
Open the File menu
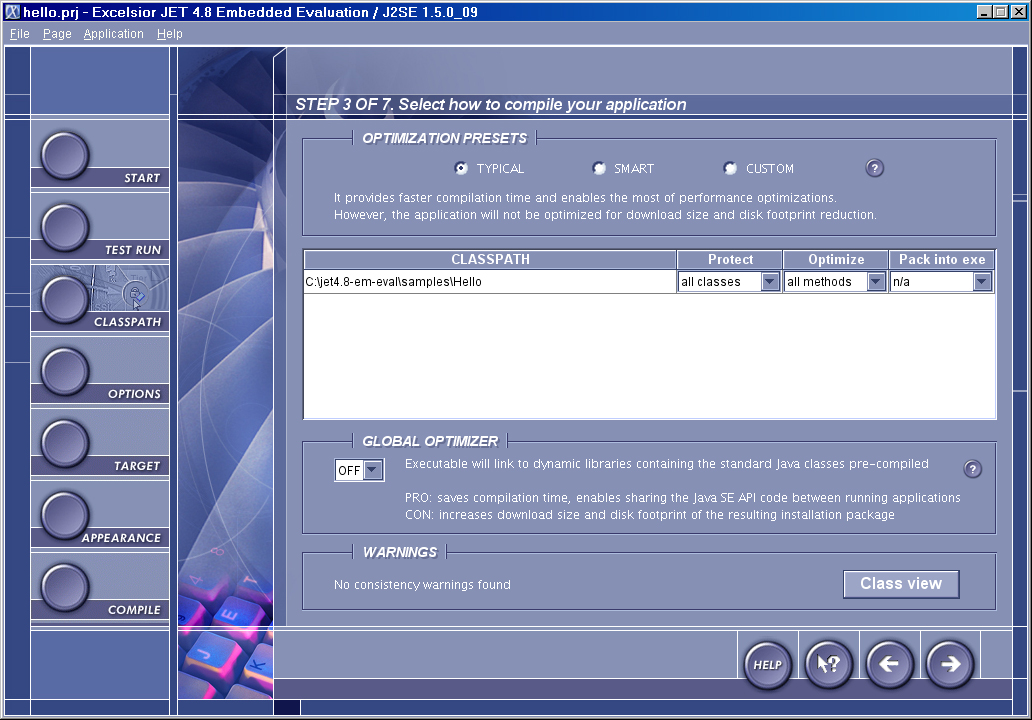(20, 34)
